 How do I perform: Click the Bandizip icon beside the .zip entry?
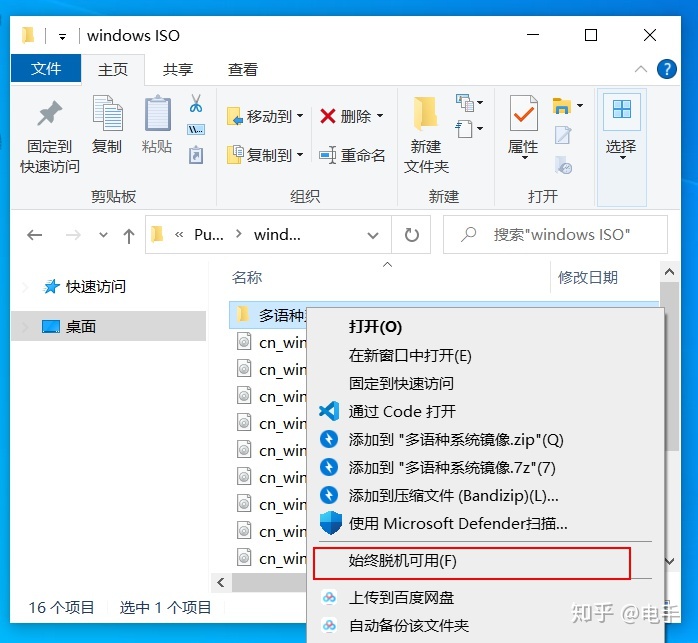click(329, 439)
